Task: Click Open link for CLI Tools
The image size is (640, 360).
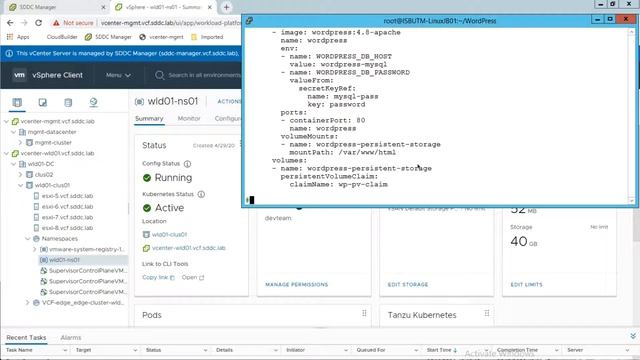Action: pos(193,278)
